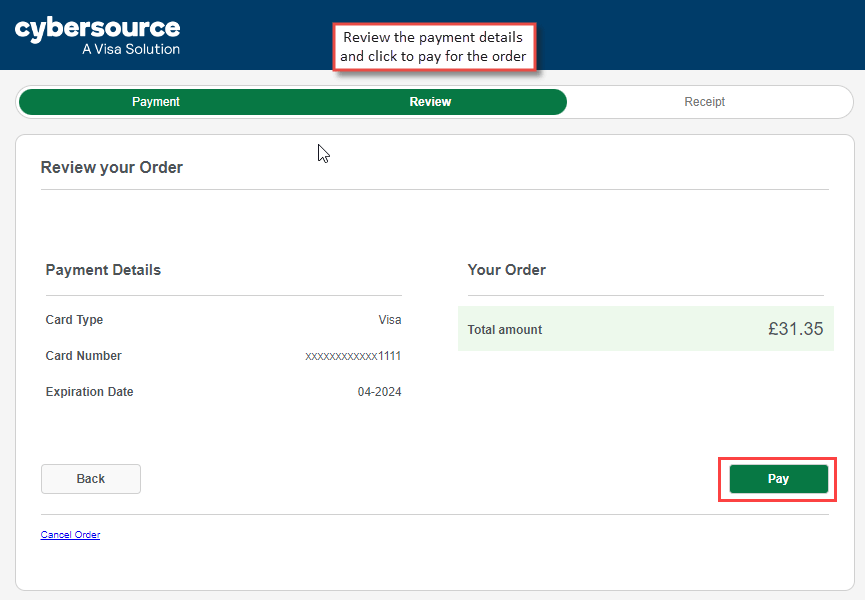Click the 04-2024 expiration value
Viewport: 865px width, 600px height.
(379, 392)
